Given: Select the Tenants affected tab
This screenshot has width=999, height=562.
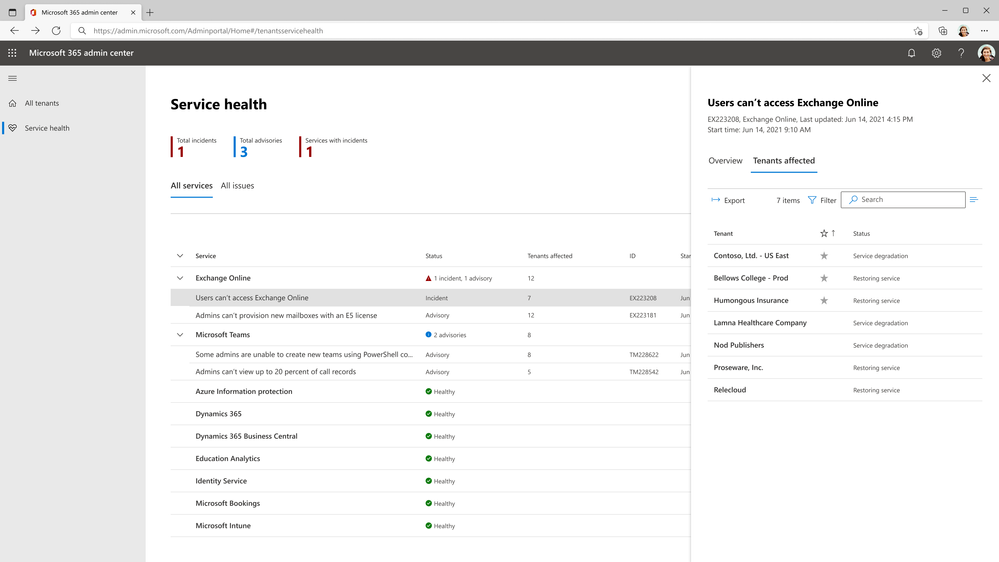Looking at the screenshot, I should (x=784, y=161).
